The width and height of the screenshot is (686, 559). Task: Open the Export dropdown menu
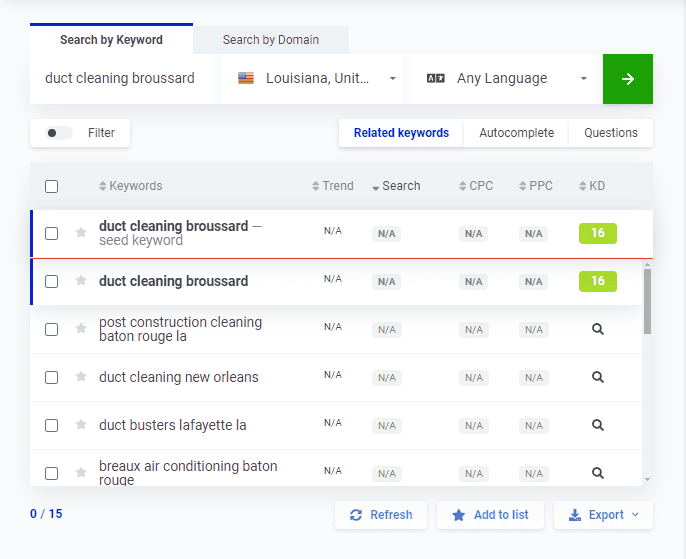[603, 515]
